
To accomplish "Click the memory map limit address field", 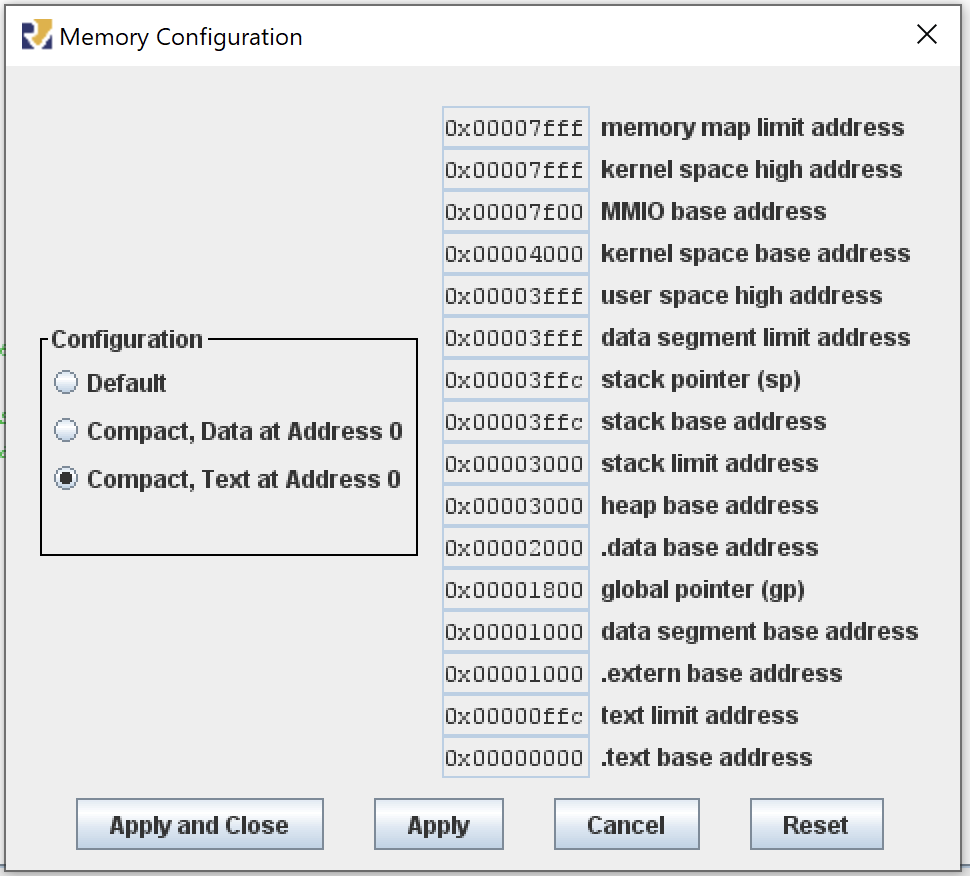I will point(515,127).
